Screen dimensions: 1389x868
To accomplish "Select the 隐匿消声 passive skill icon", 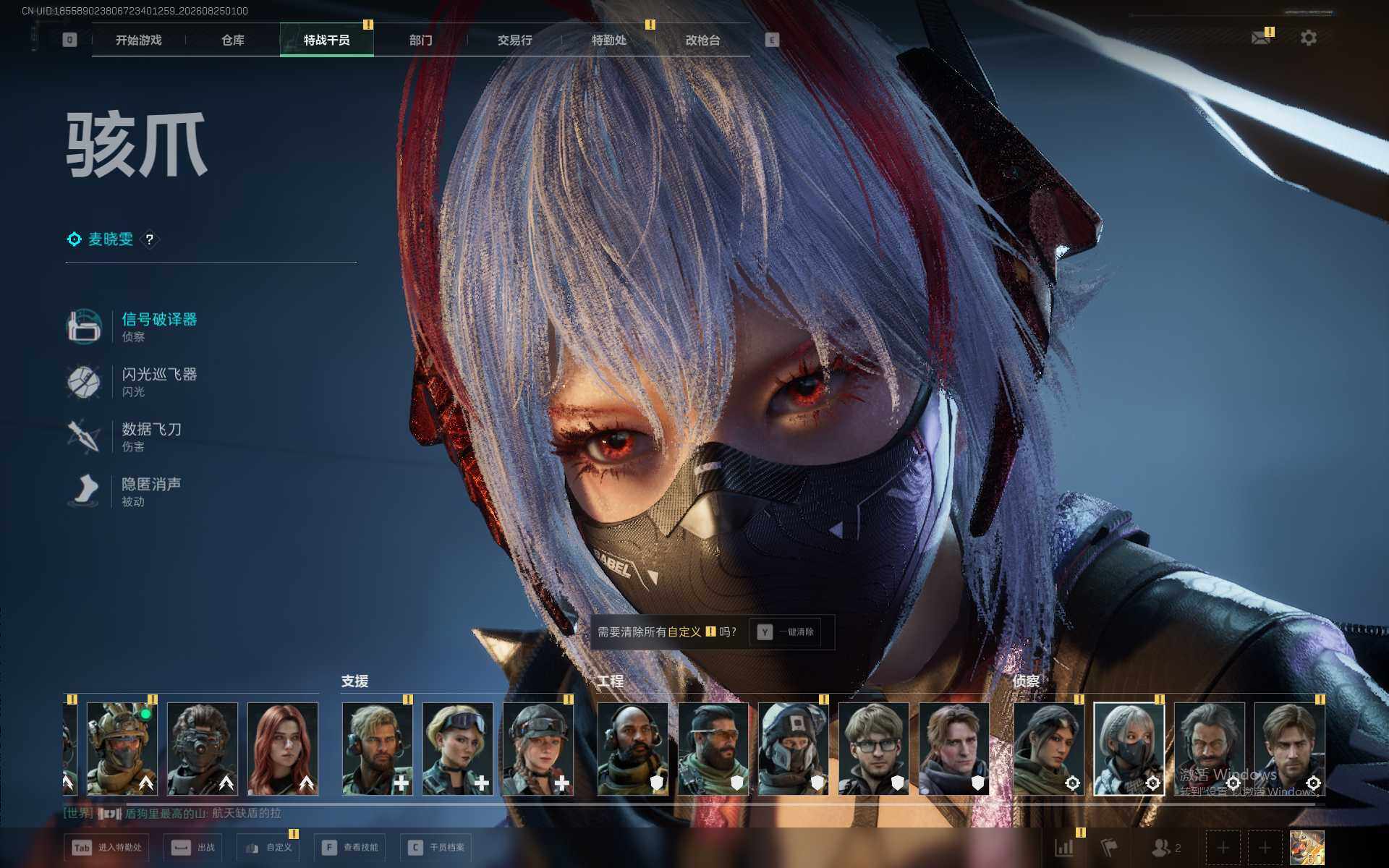I will click(x=84, y=491).
